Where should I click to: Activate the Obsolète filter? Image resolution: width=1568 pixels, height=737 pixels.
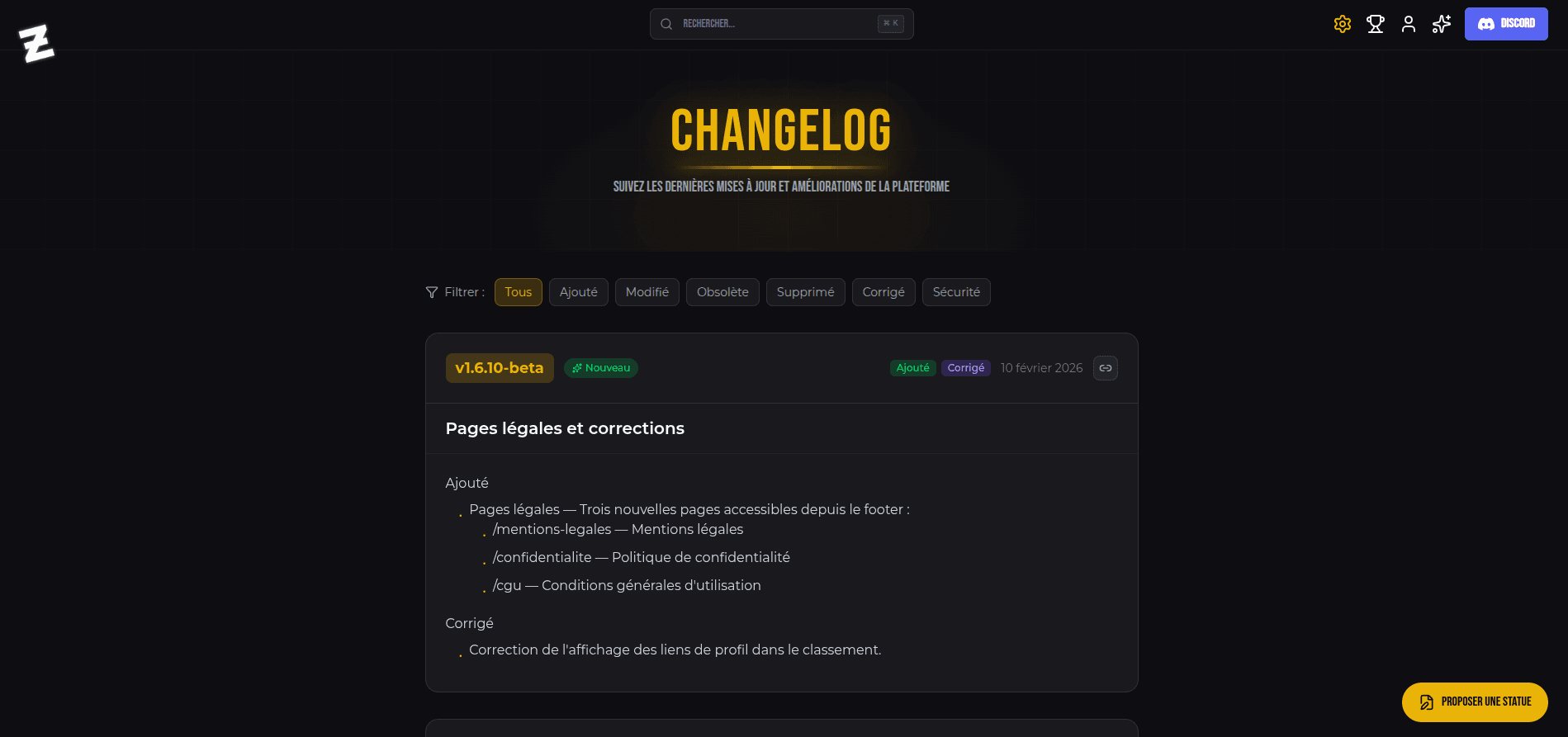[x=722, y=291]
